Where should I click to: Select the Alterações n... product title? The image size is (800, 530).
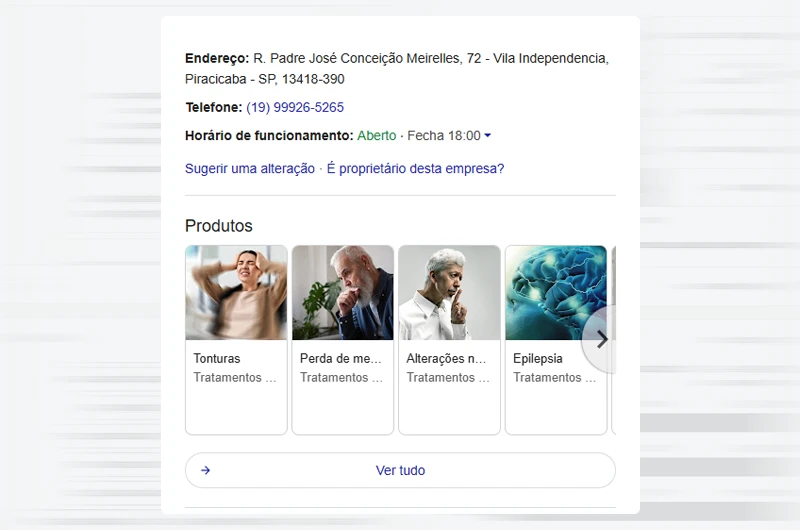pyautogui.click(x=447, y=358)
